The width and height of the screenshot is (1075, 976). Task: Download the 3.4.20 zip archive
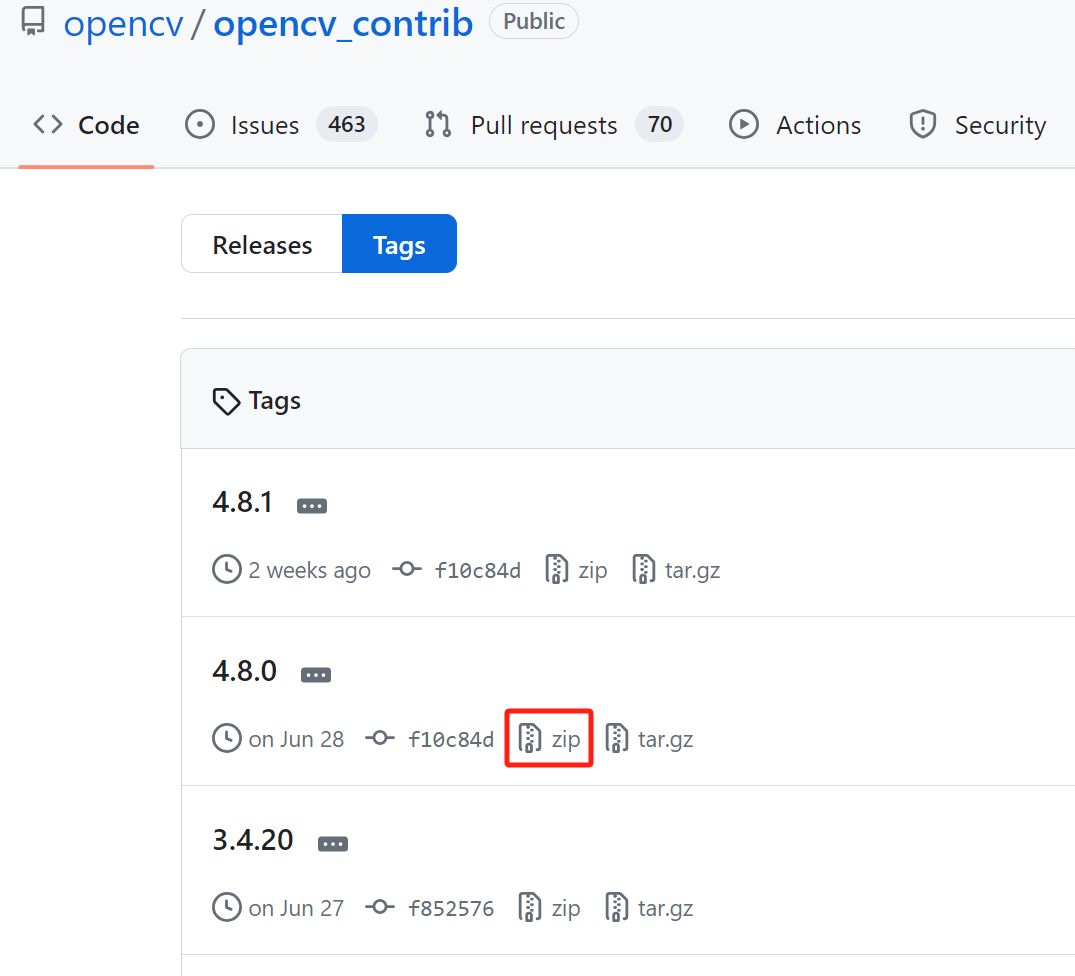[549, 908]
